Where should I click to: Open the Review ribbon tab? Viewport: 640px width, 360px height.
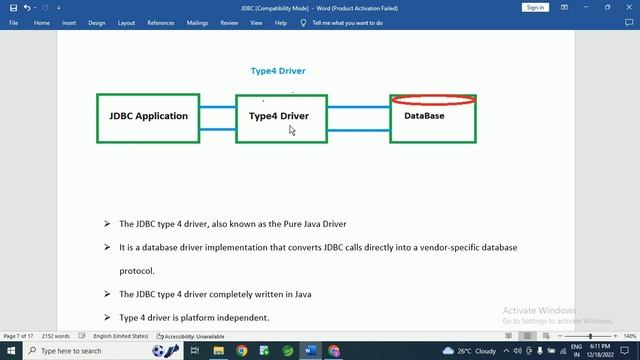[229, 23]
